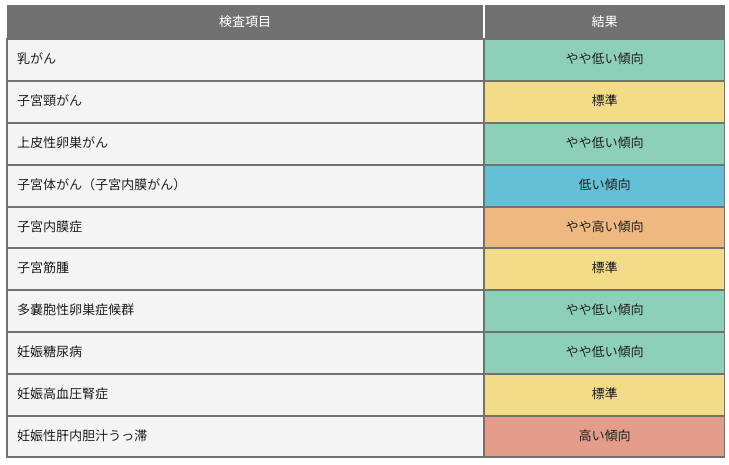Click the 妊娠性肝内胆汁うっ滞 item
The width and height of the screenshot is (729, 465).
tap(82, 436)
